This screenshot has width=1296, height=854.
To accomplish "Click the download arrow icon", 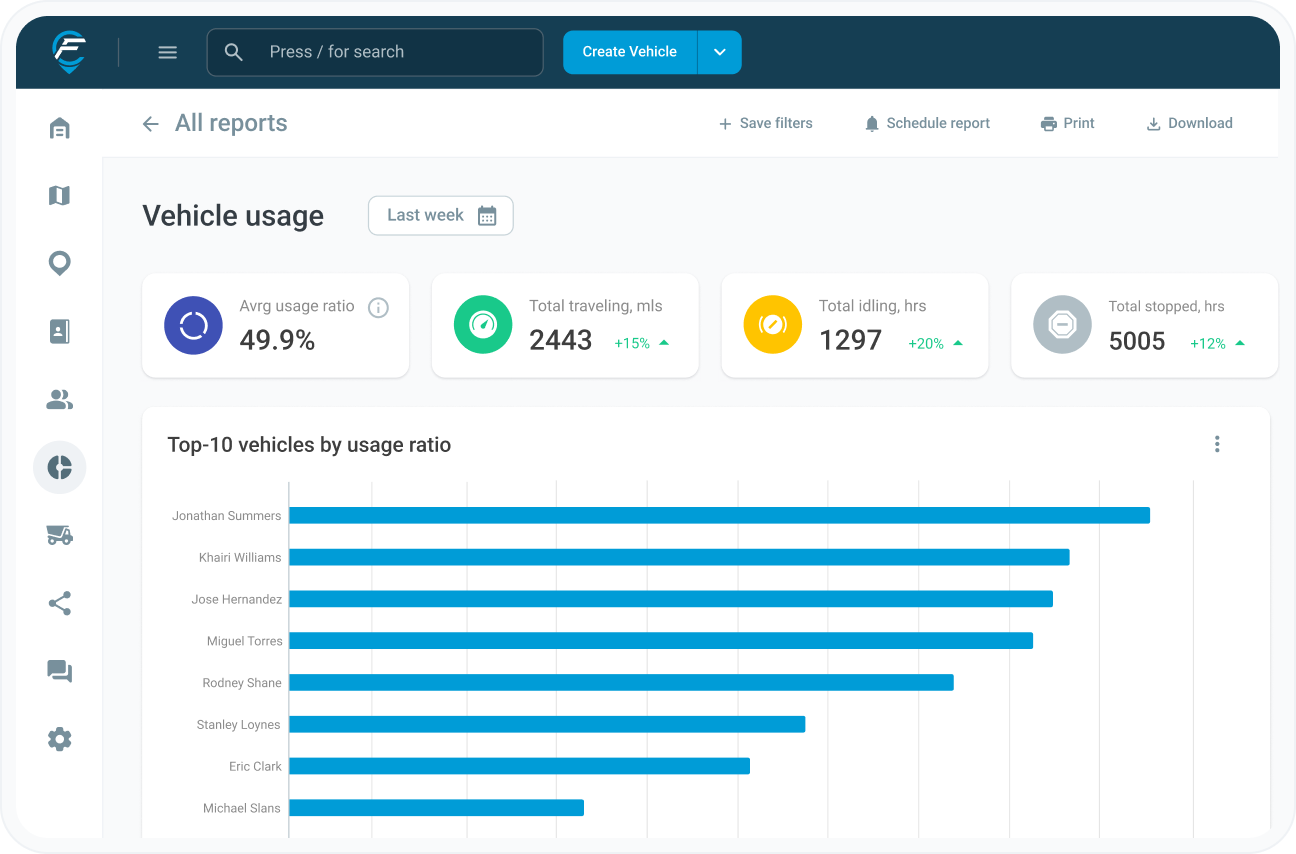I will (x=1153, y=124).
